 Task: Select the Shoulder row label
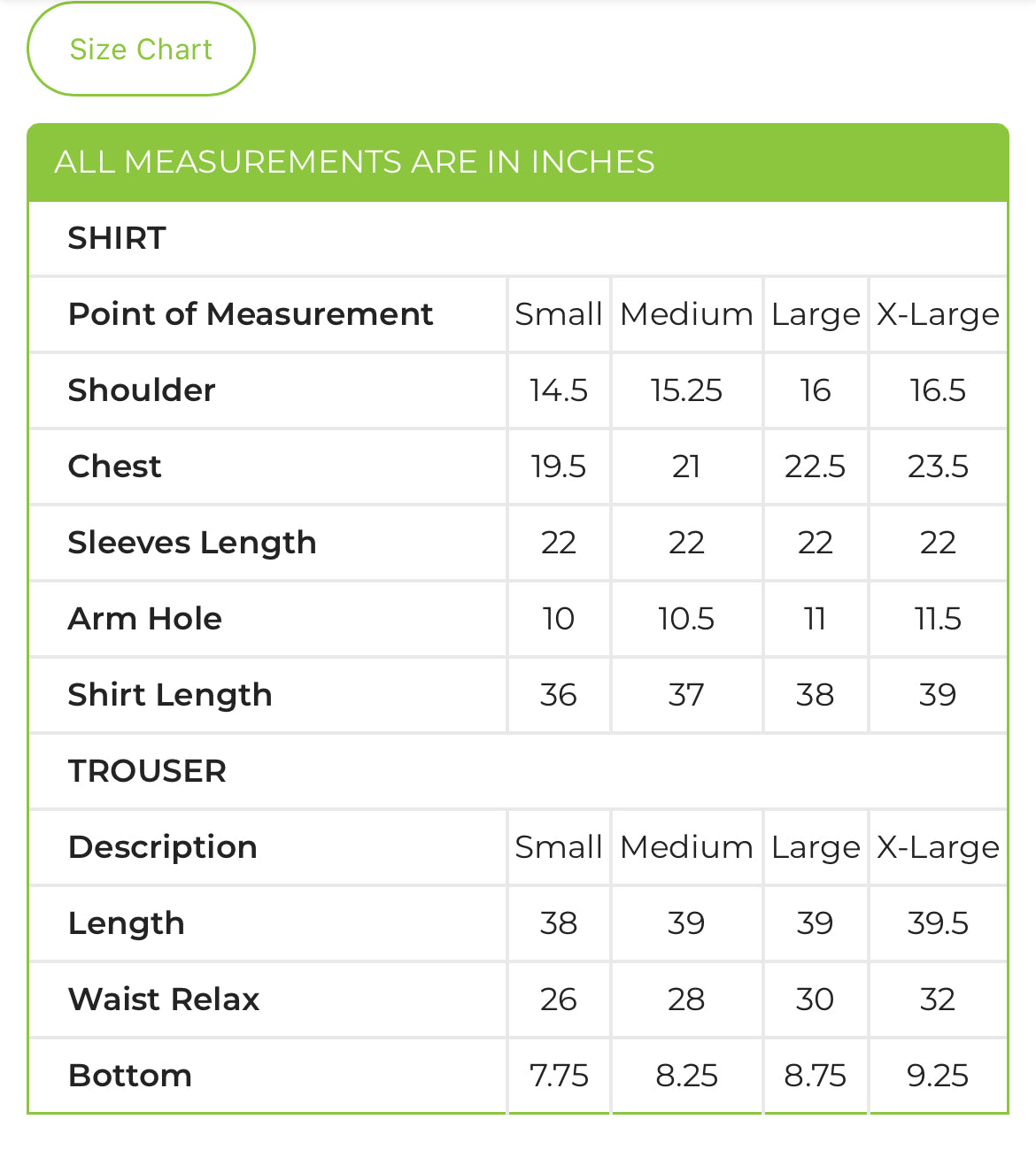(142, 390)
